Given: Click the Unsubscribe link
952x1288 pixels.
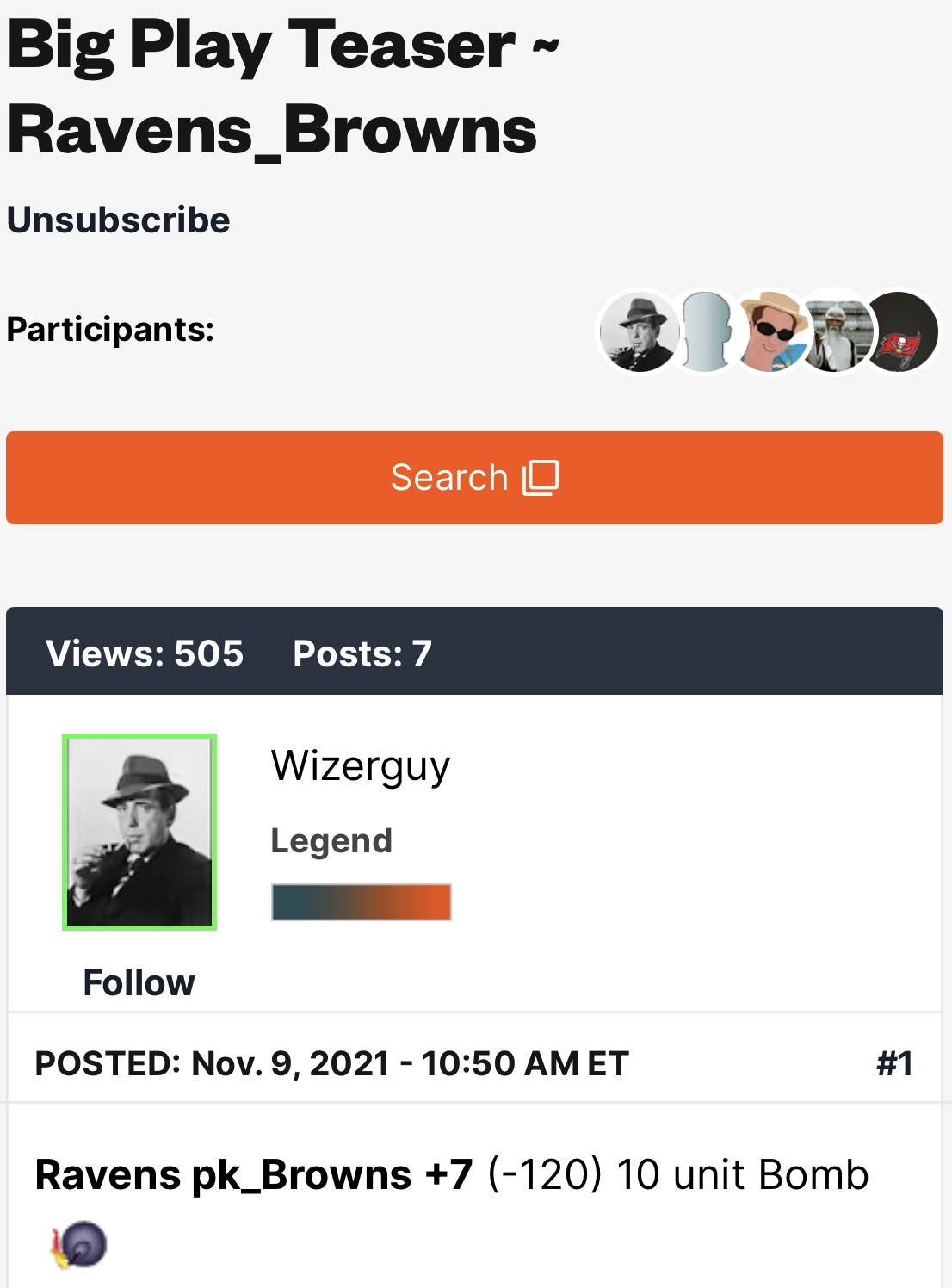Looking at the screenshot, I should pos(119,220).
